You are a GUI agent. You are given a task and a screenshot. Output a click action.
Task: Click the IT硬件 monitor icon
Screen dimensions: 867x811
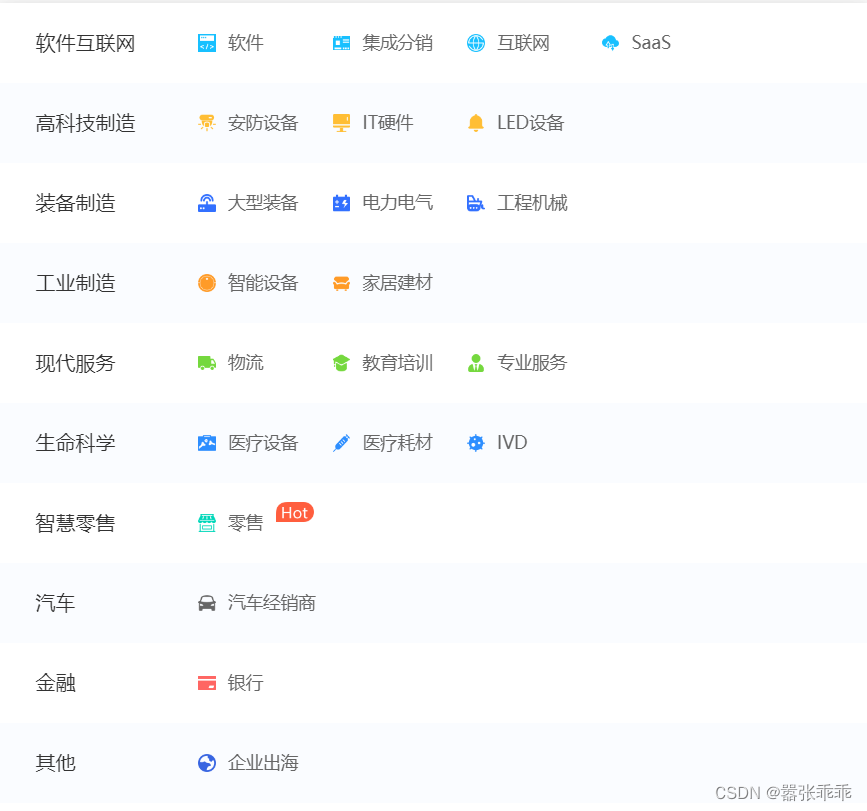[x=341, y=123]
